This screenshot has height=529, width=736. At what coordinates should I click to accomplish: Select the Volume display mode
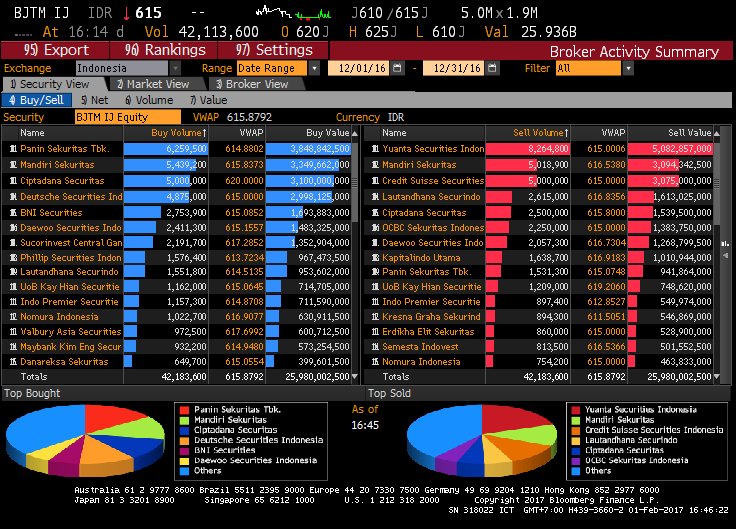[x=150, y=100]
